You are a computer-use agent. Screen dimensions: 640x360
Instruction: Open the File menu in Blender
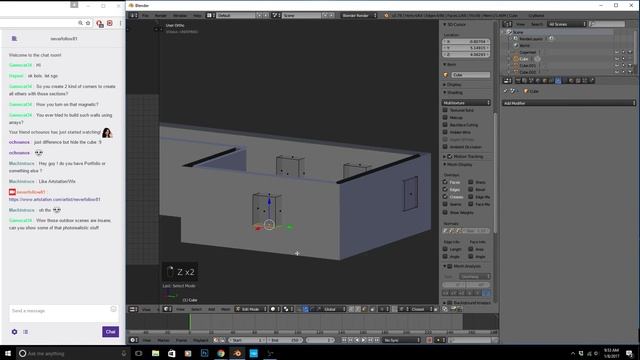(x=145, y=16)
